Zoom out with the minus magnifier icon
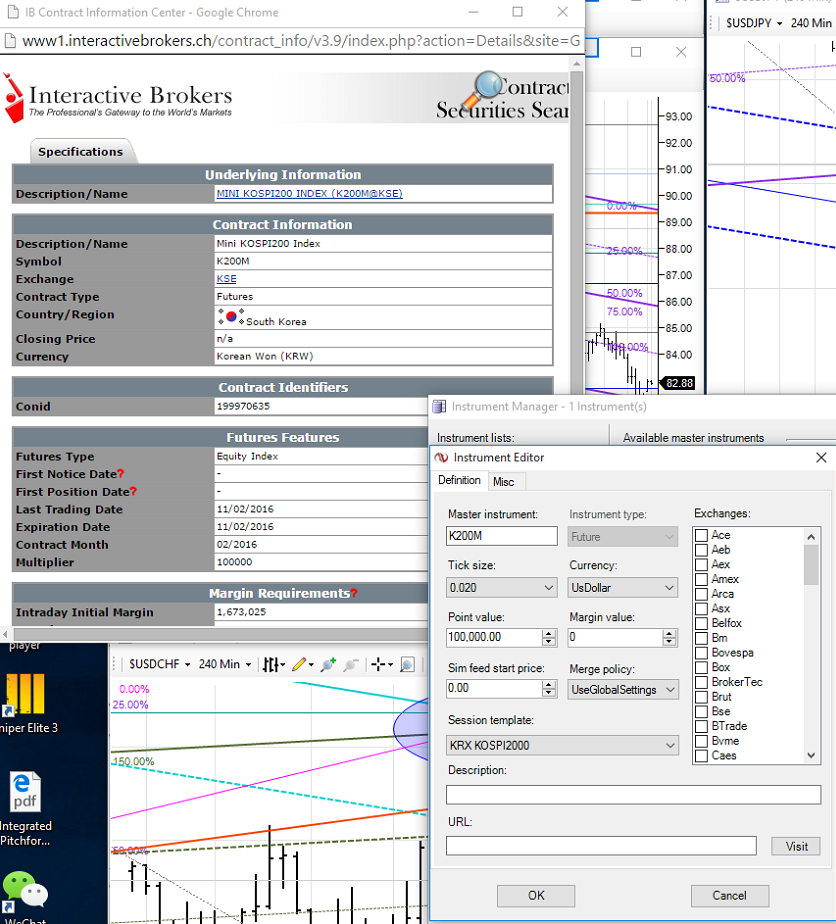Screen dimensions: 836x924 [x=351, y=665]
